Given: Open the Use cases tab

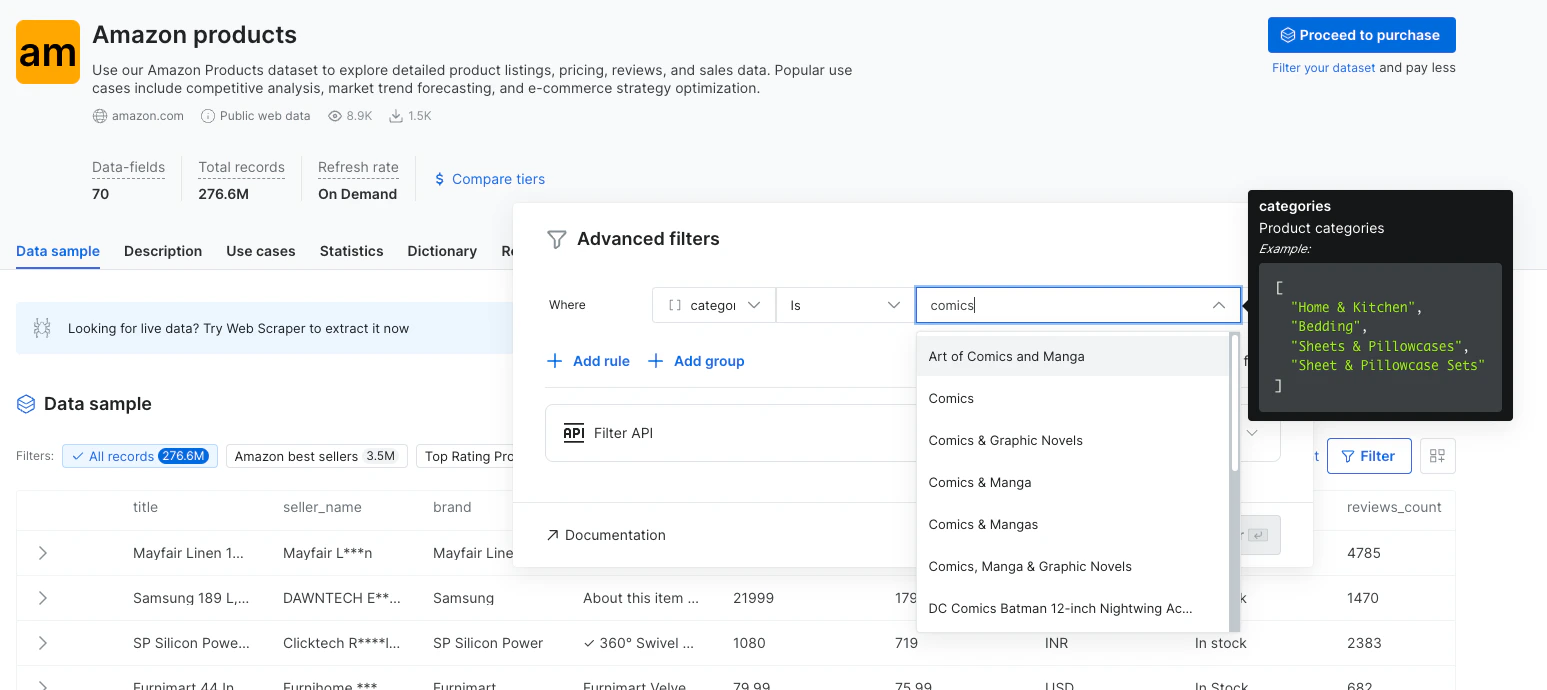Looking at the screenshot, I should pos(261,251).
